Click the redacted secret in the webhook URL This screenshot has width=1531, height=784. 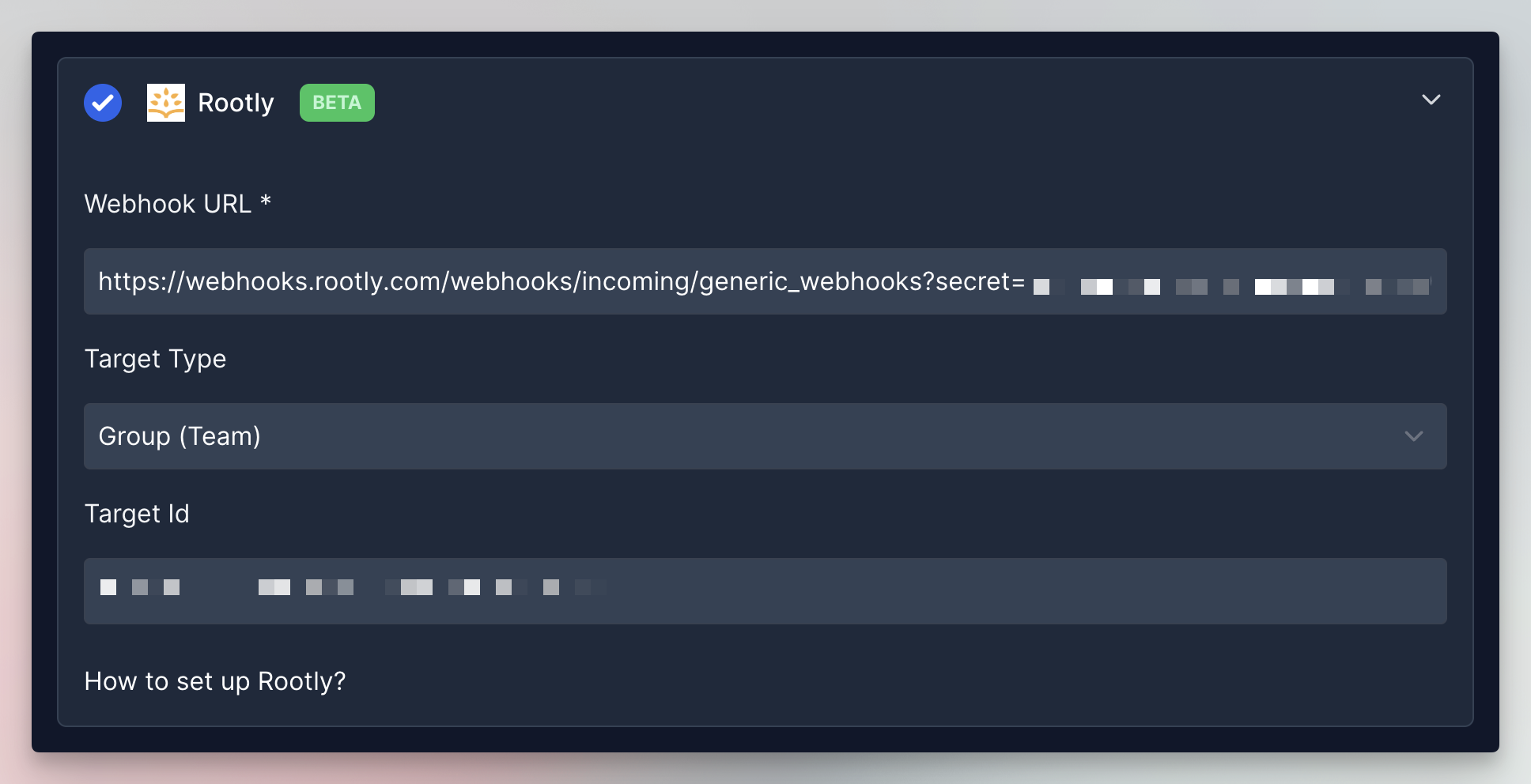pos(1230,286)
